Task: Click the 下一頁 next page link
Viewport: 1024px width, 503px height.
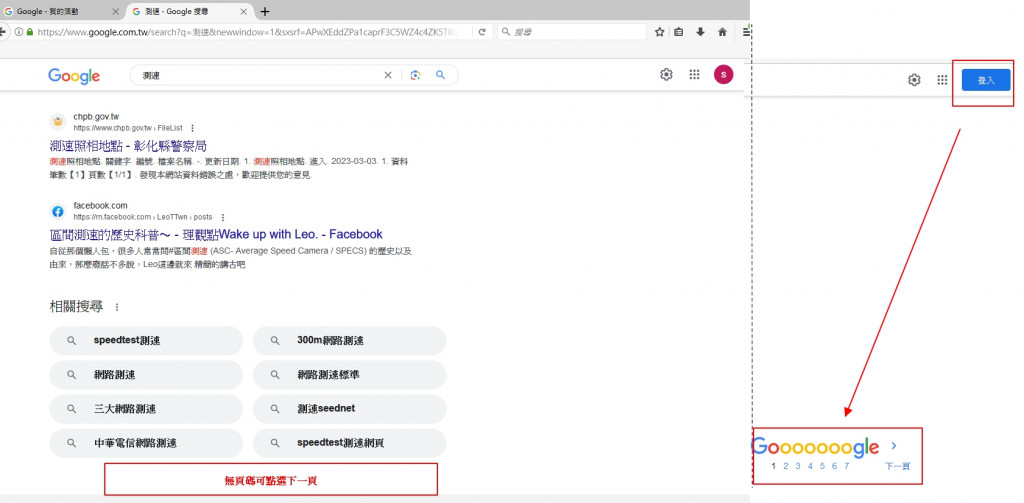Action: (897, 466)
